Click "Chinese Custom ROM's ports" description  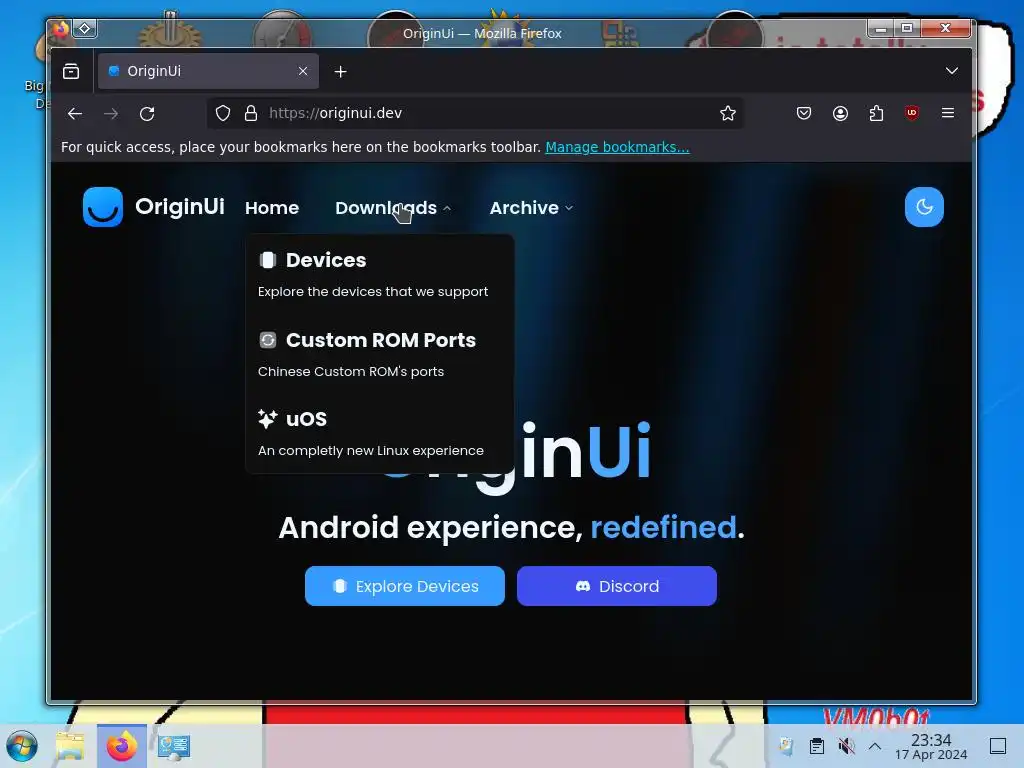(351, 371)
